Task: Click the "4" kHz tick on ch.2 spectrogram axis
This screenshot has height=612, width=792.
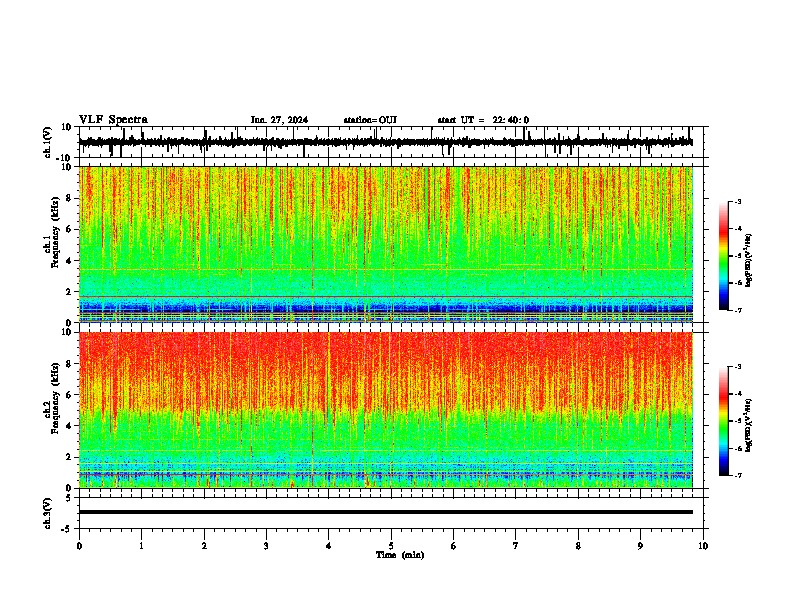Action: point(69,426)
